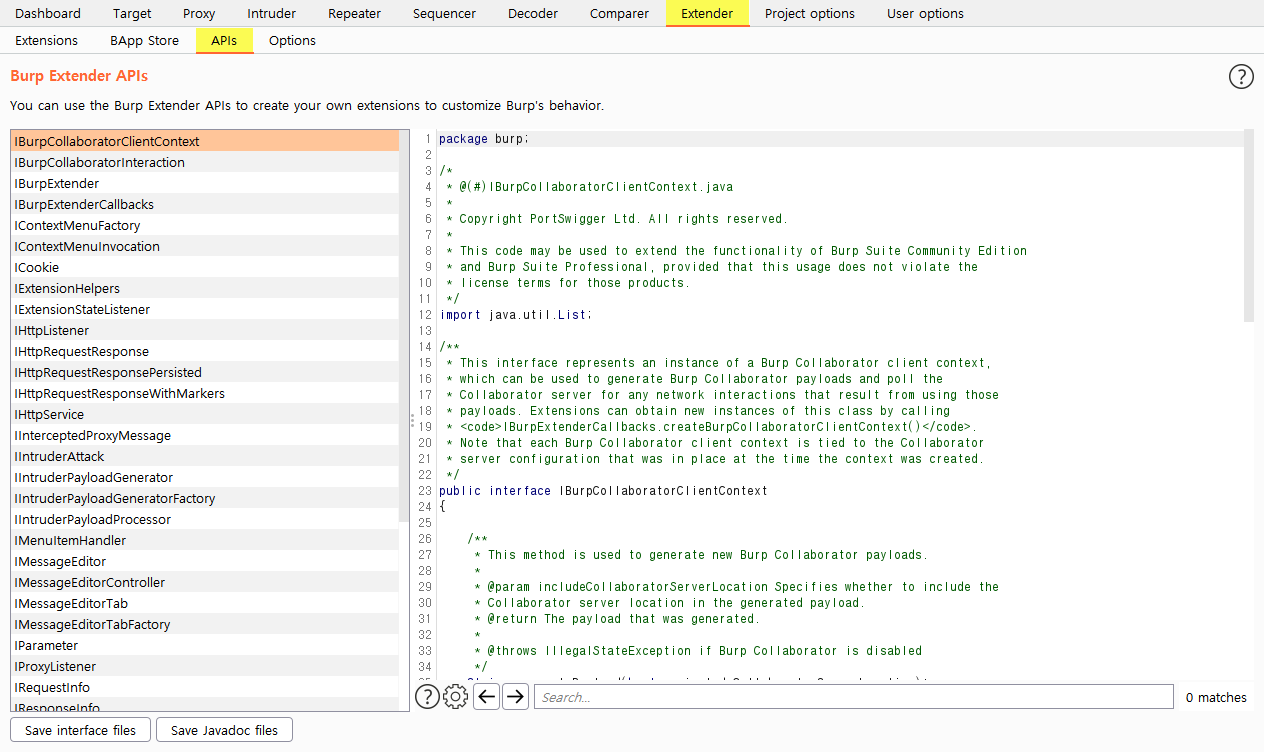Select IRequestInfo interface
Screen dimensions: 1264x752
[204, 687]
